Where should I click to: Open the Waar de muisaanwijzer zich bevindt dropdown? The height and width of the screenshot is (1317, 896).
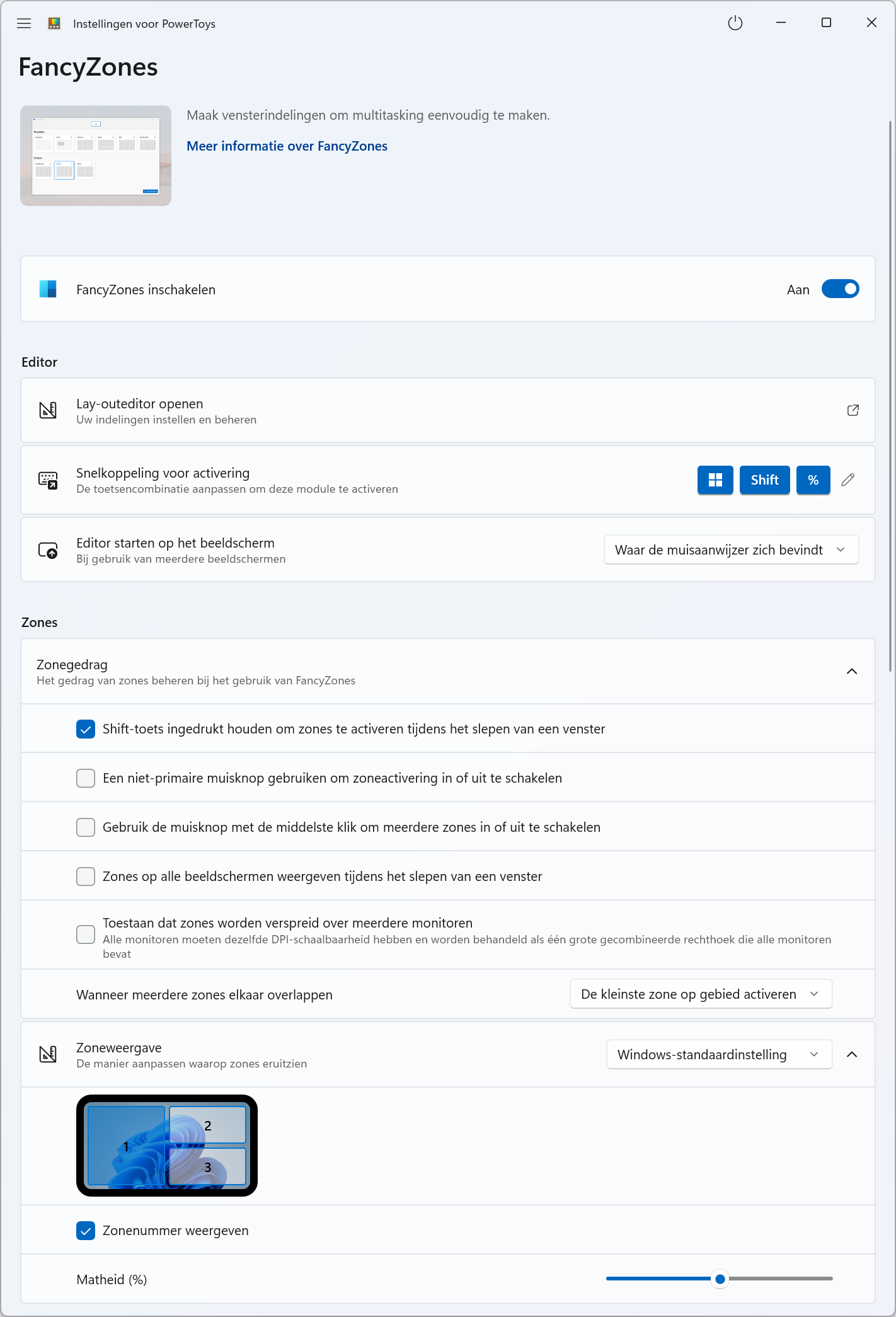click(x=731, y=550)
